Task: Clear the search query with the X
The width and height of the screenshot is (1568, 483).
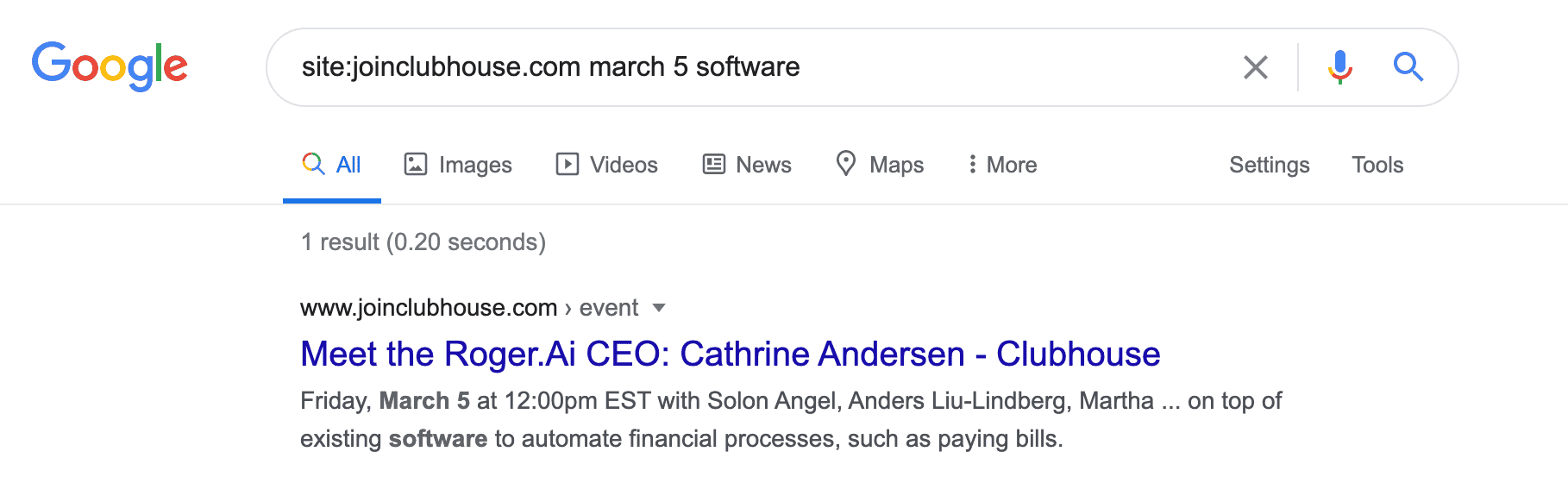Action: 1255,66
